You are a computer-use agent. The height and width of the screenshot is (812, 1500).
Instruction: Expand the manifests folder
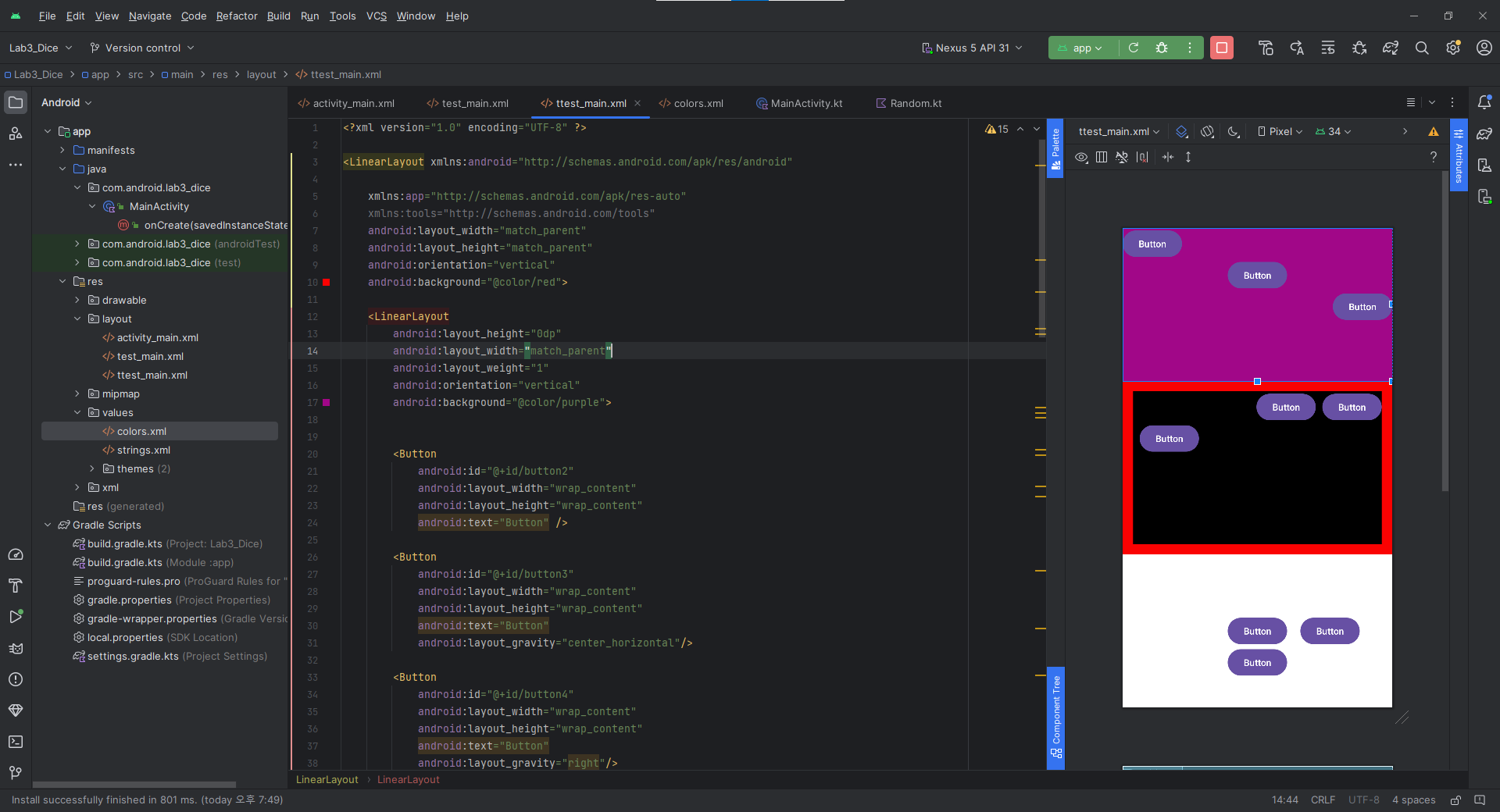(x=62, y=150)
